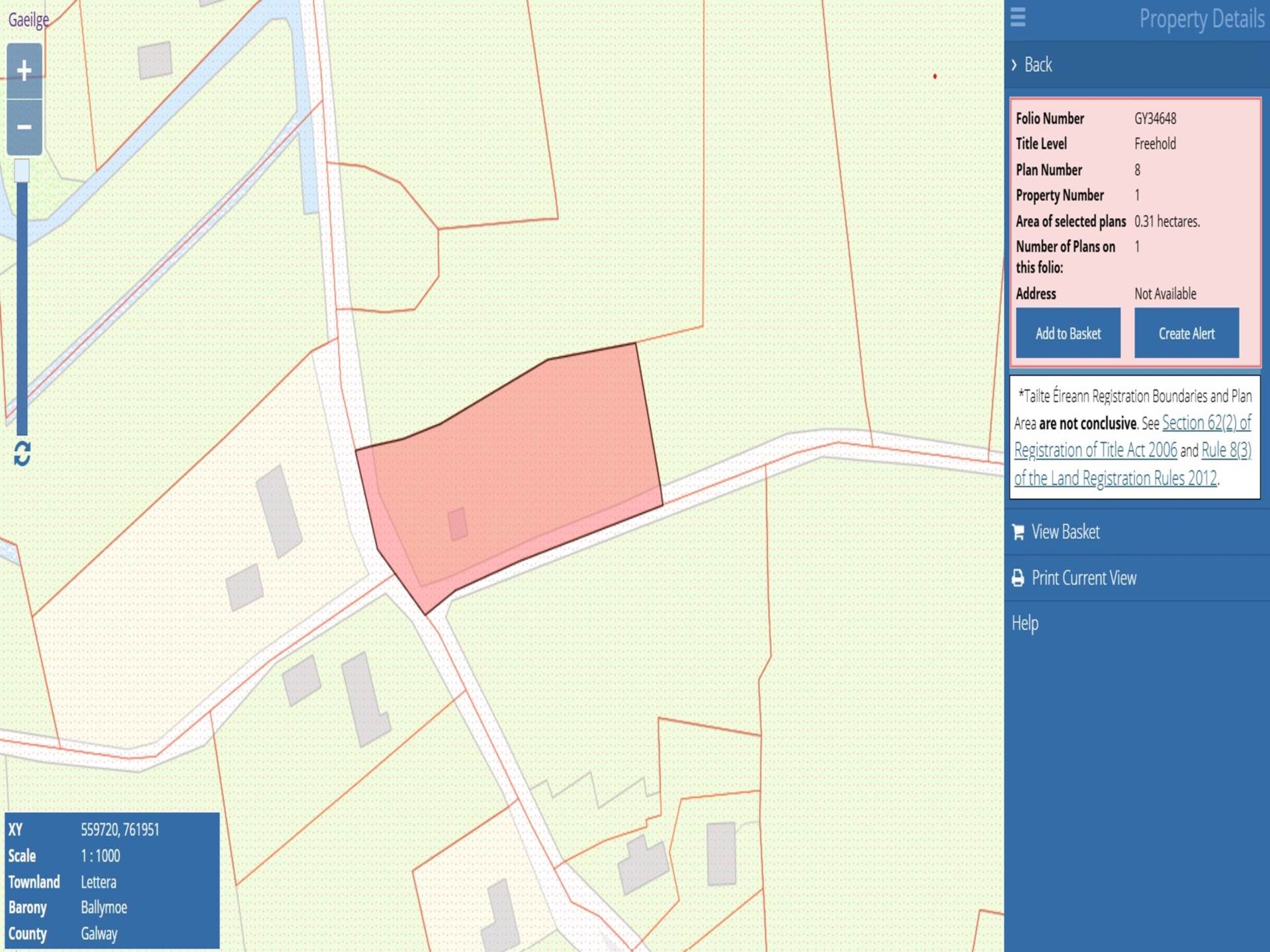Expand the Back section in the panel
Image resolution: width=1270 pixels, height=952 pixels.
[x=1037, y=65]
